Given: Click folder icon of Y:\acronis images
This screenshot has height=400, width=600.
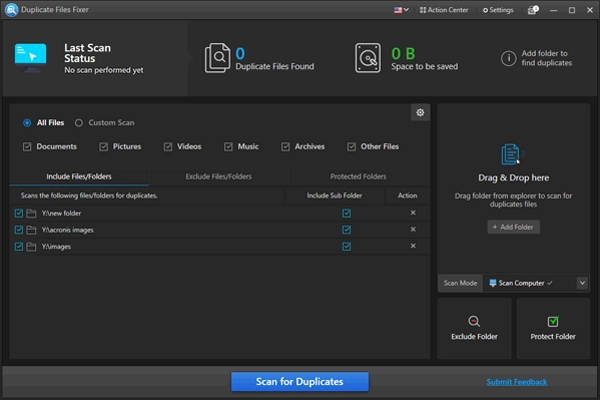Looking at the screenshot, I should [x=31, y=230].
